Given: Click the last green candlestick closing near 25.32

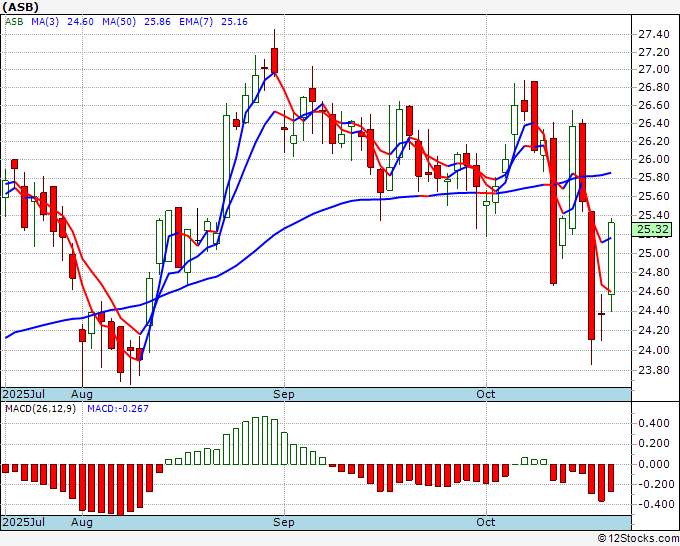Looking at the screenshot, I should pyautogui.click(x=611, y=258).
